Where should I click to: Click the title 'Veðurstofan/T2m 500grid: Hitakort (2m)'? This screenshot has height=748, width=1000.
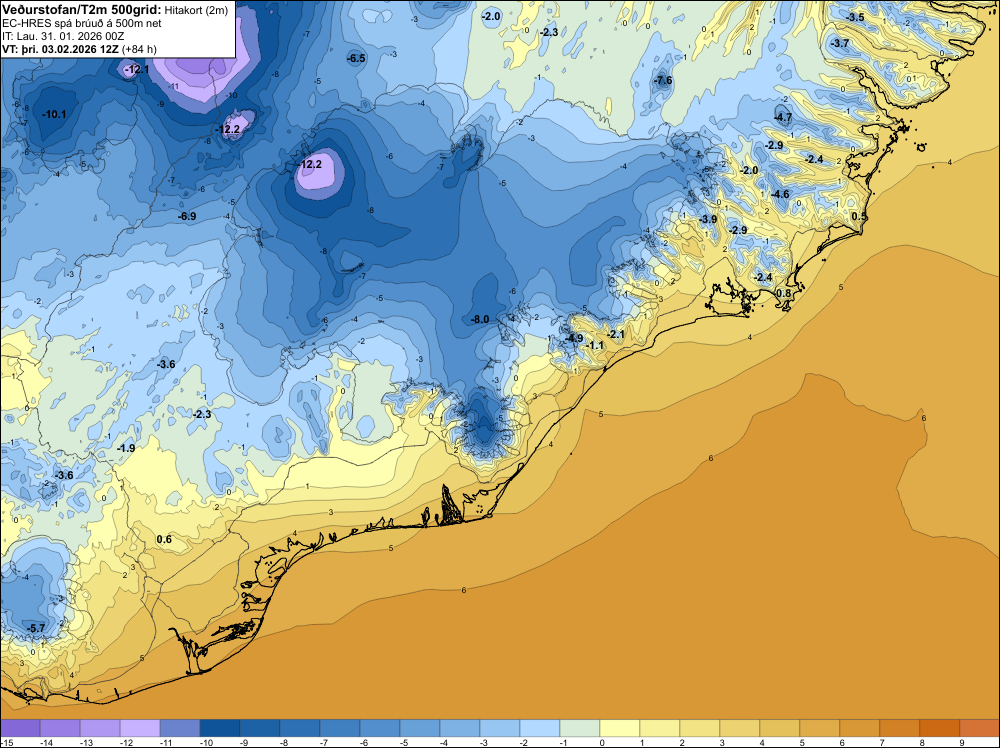(115, 9)
